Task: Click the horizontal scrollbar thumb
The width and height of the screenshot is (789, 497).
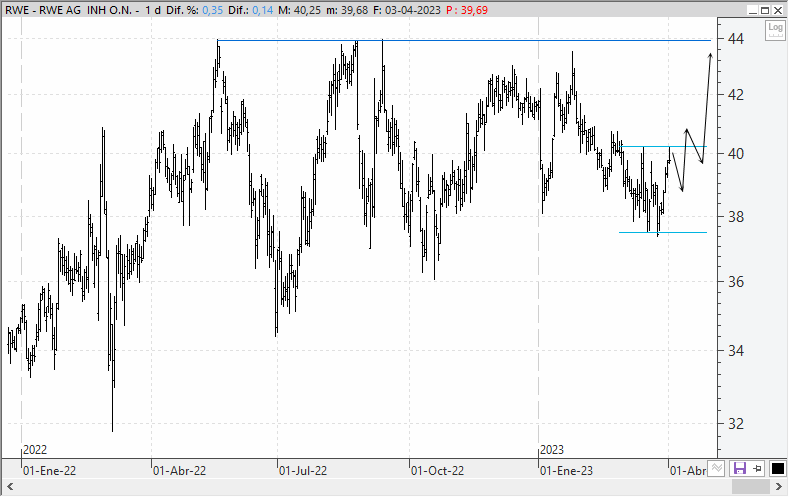Action: [750, 486]
